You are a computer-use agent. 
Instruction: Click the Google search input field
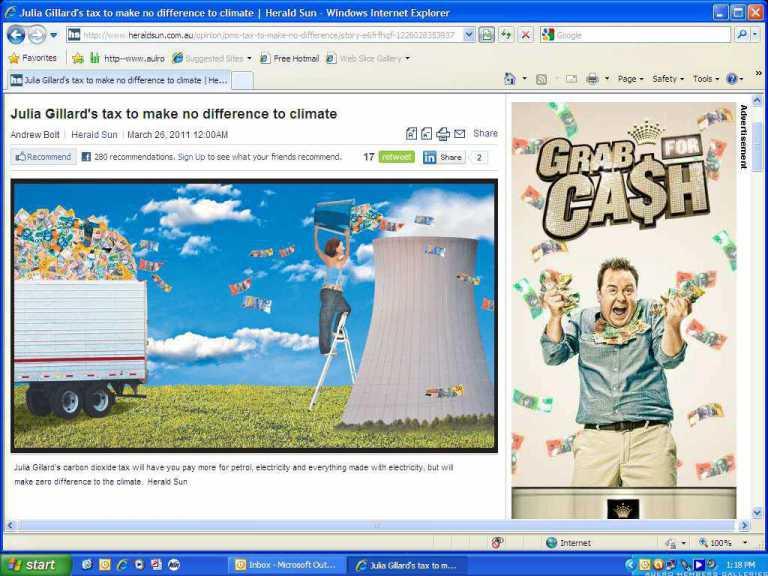coord(640,35)
